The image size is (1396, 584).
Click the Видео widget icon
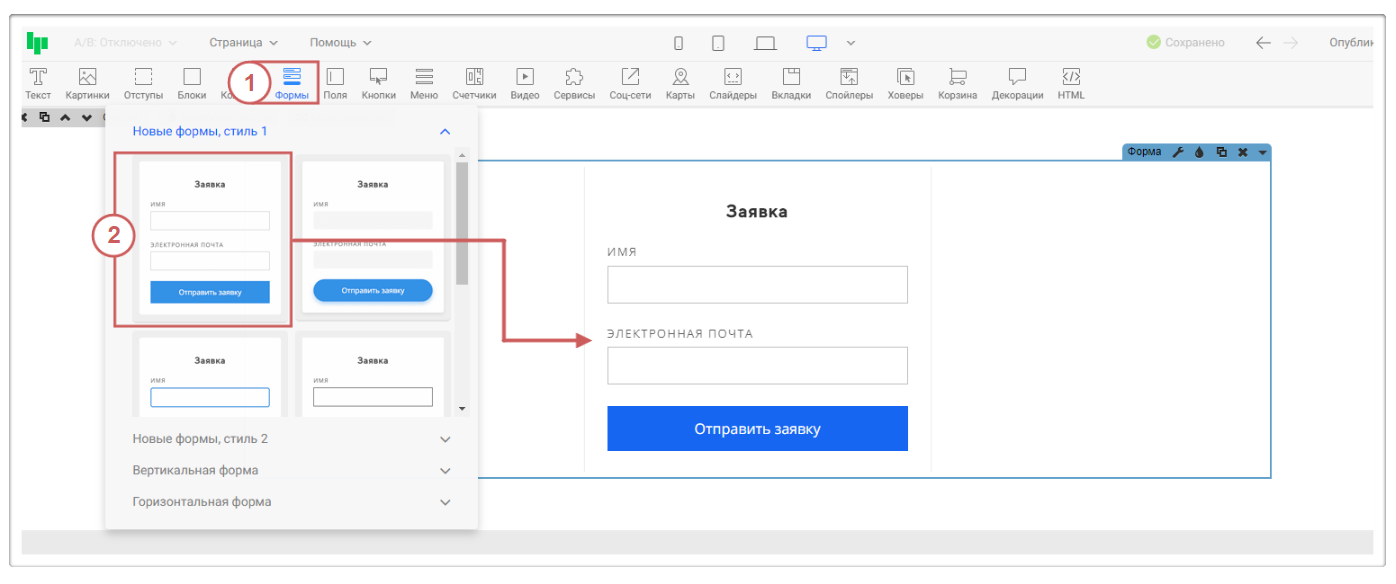click(524, 77)
